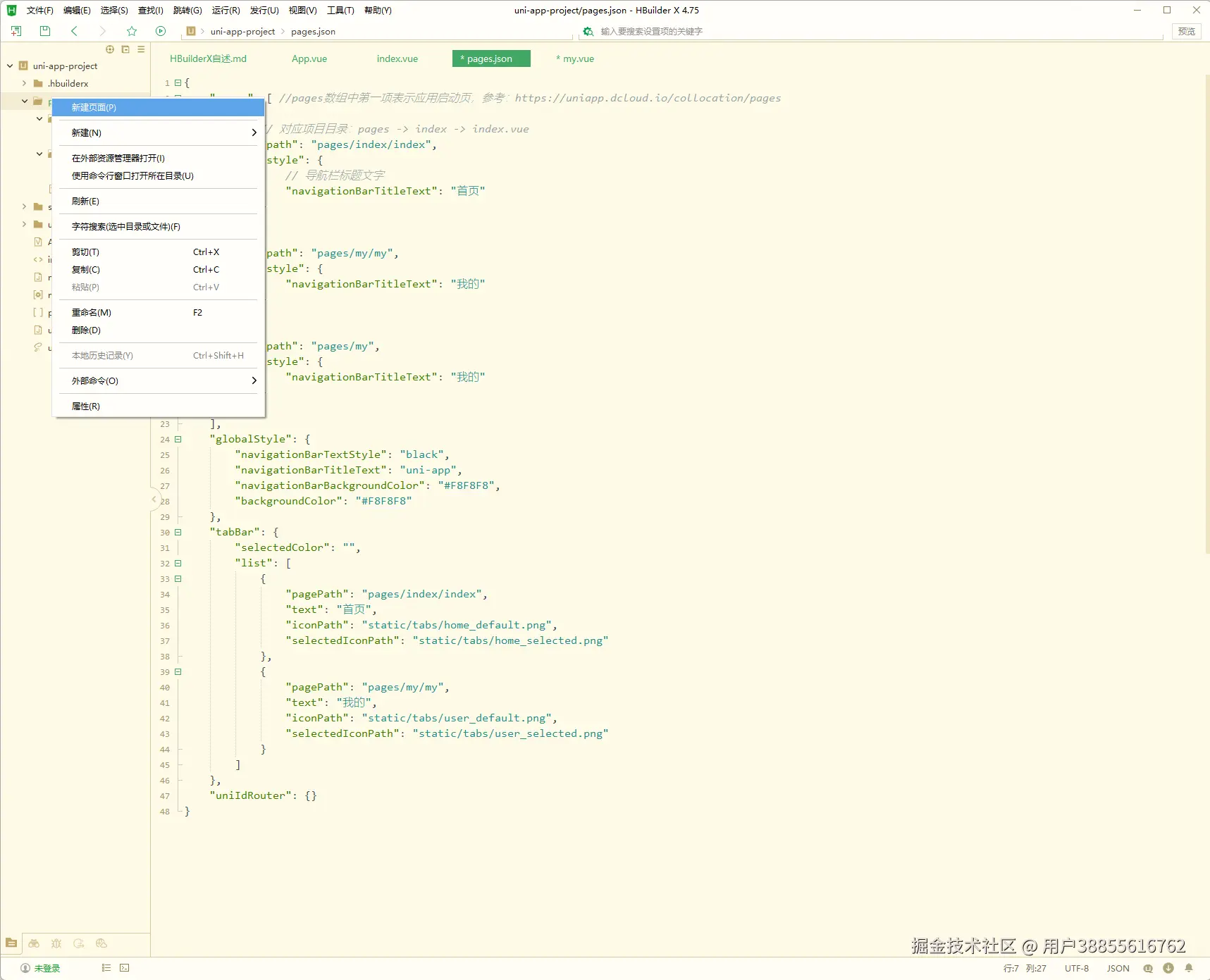
Task: Fold the object block at line 39
Action: click(178, 671)
